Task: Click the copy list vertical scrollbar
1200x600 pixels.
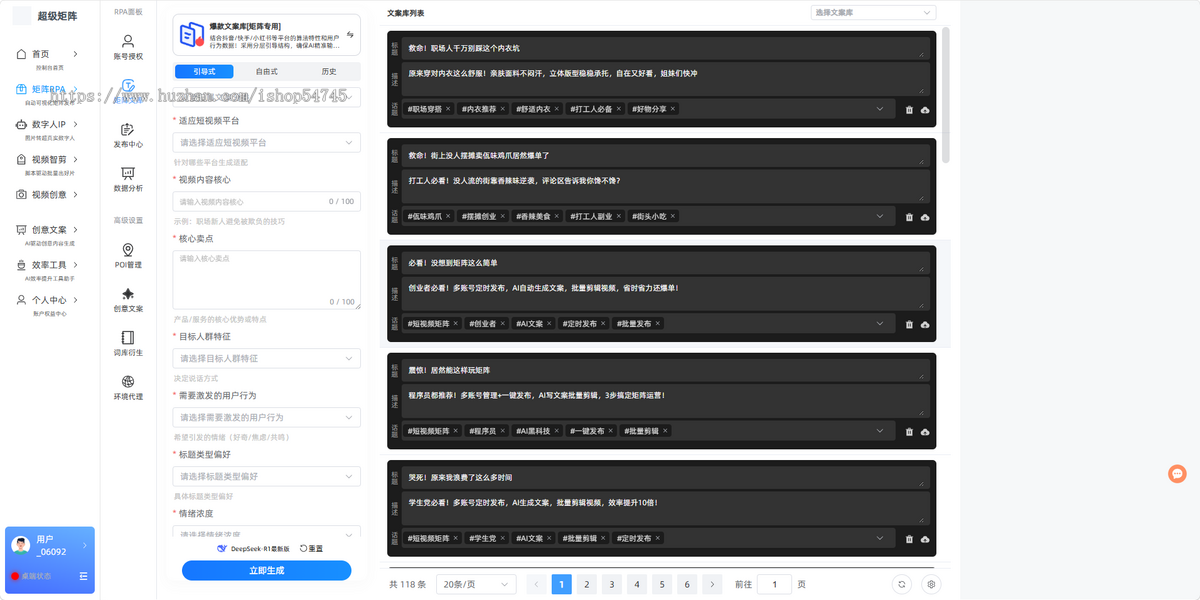Action: (x=945, y=97)
